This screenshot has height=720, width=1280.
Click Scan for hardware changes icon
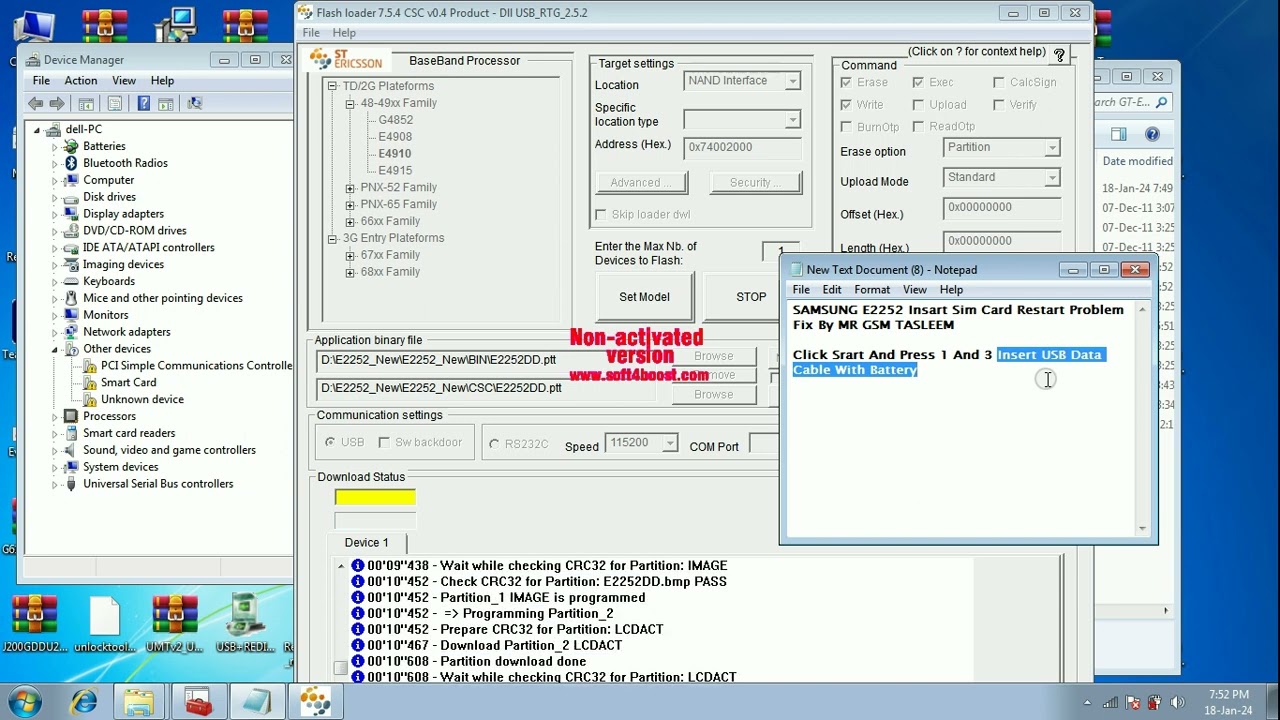click(x=194, y=103)
